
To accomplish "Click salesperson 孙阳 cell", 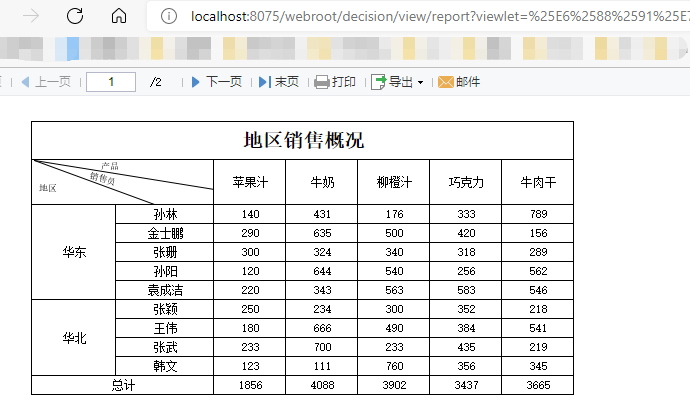I will coord(165,271).
